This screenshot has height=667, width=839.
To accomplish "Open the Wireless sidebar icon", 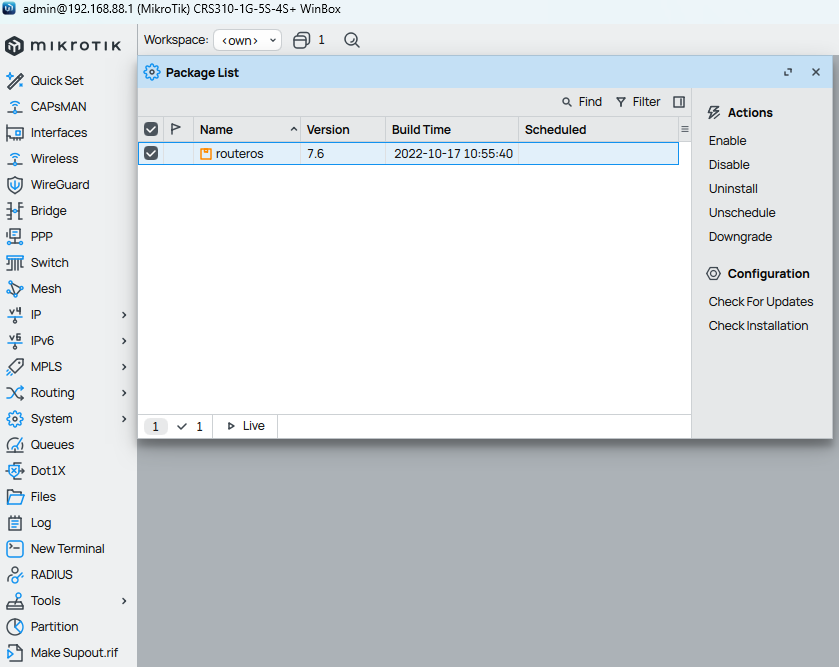I will (x=14, y=159).
